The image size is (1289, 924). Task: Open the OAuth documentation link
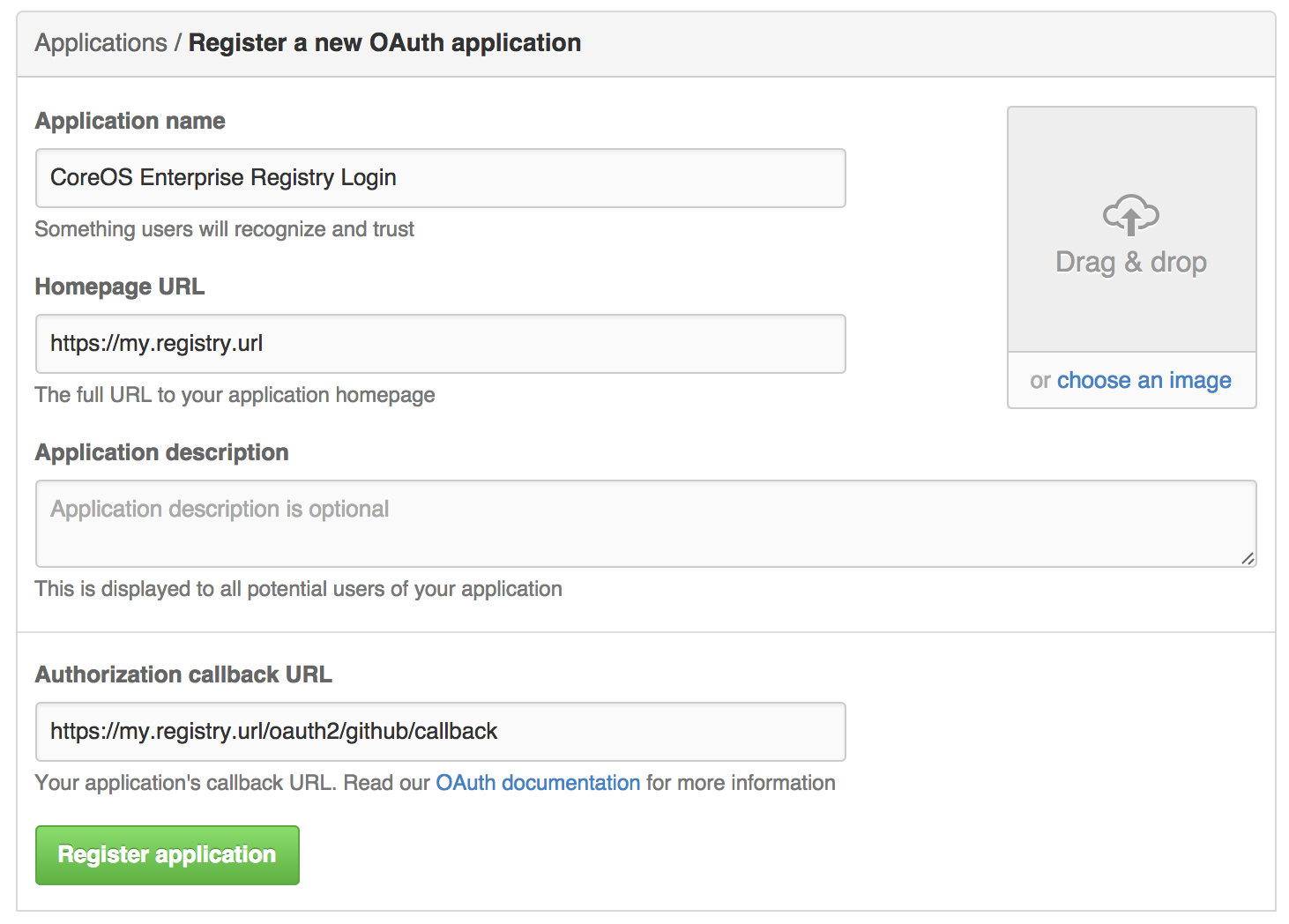point(538,783)
